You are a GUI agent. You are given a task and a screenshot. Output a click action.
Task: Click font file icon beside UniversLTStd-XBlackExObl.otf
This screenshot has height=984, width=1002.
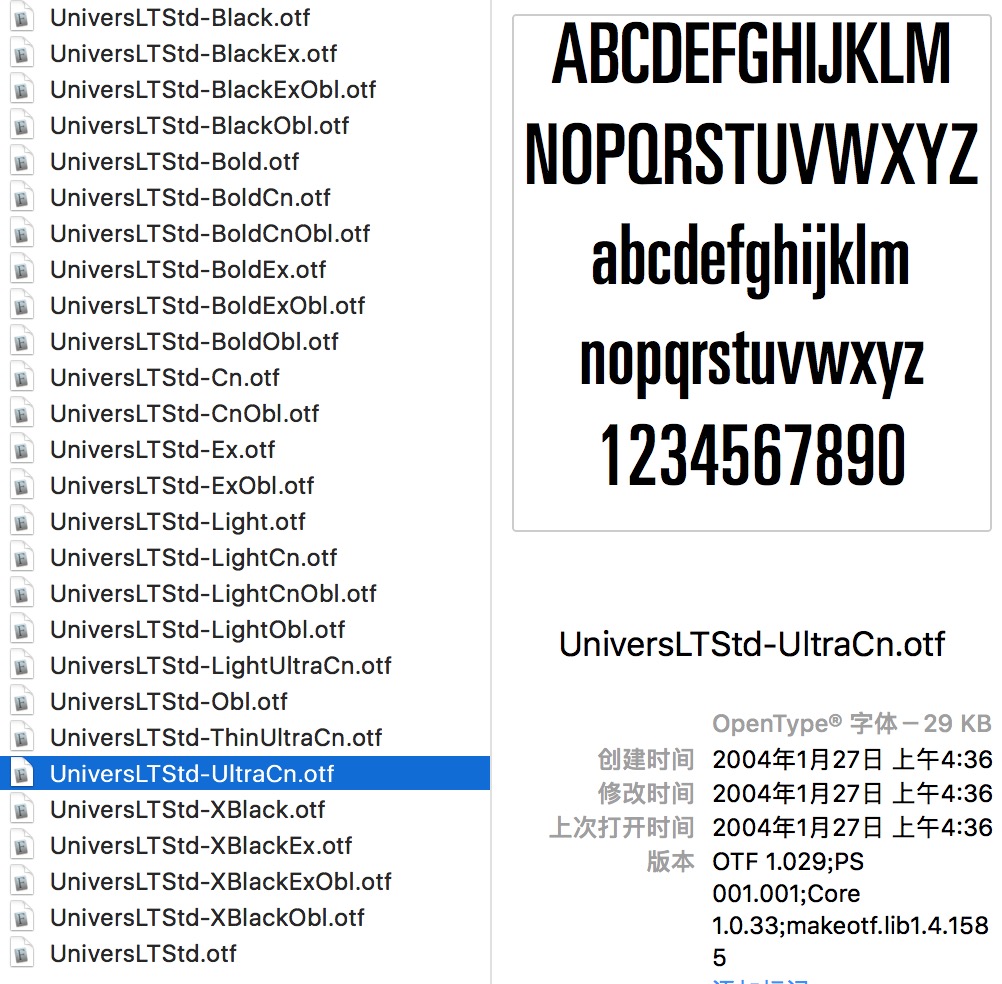tap(21, 881)
